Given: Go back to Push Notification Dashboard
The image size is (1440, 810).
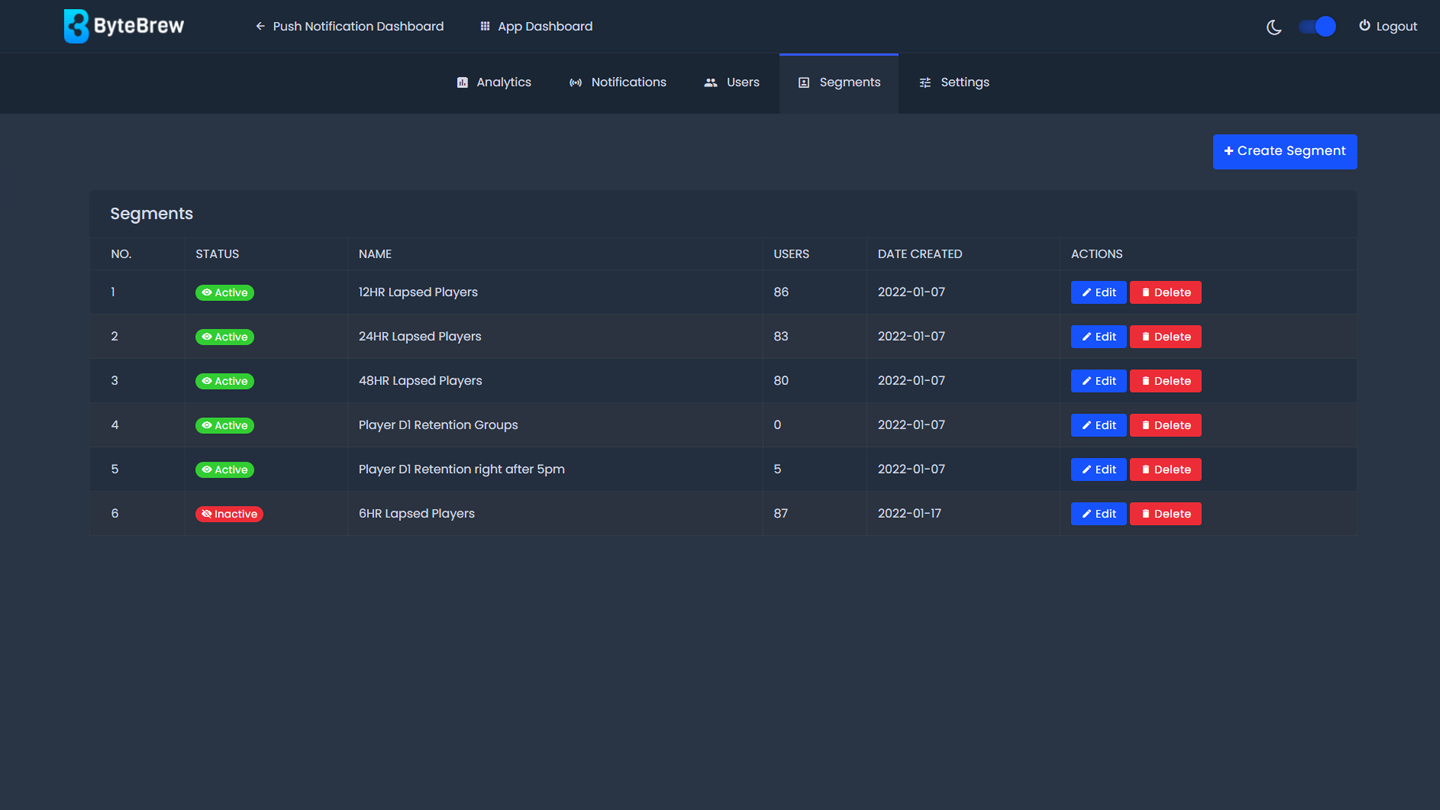Looking at the screenshot, I should pos(349,26).
